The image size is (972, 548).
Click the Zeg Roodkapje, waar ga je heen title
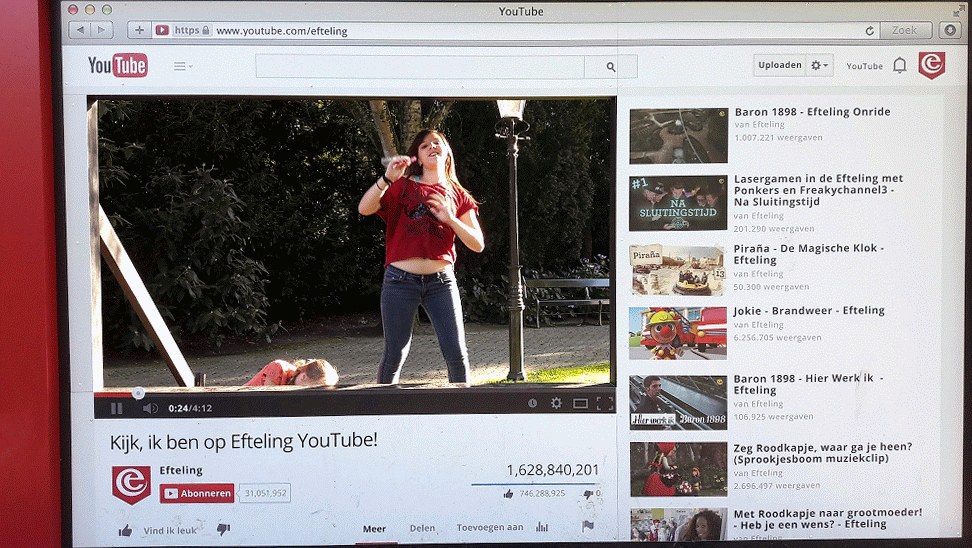[823, 453]
